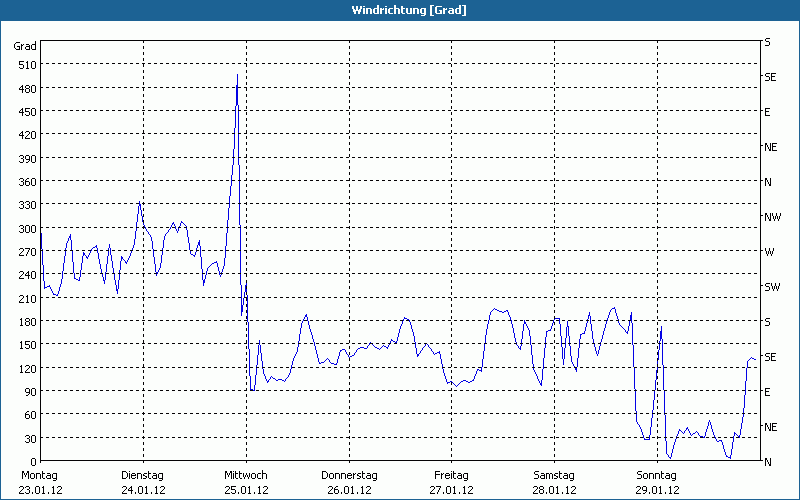
Task: Click the Montag day label
Action: pos(39,476)
